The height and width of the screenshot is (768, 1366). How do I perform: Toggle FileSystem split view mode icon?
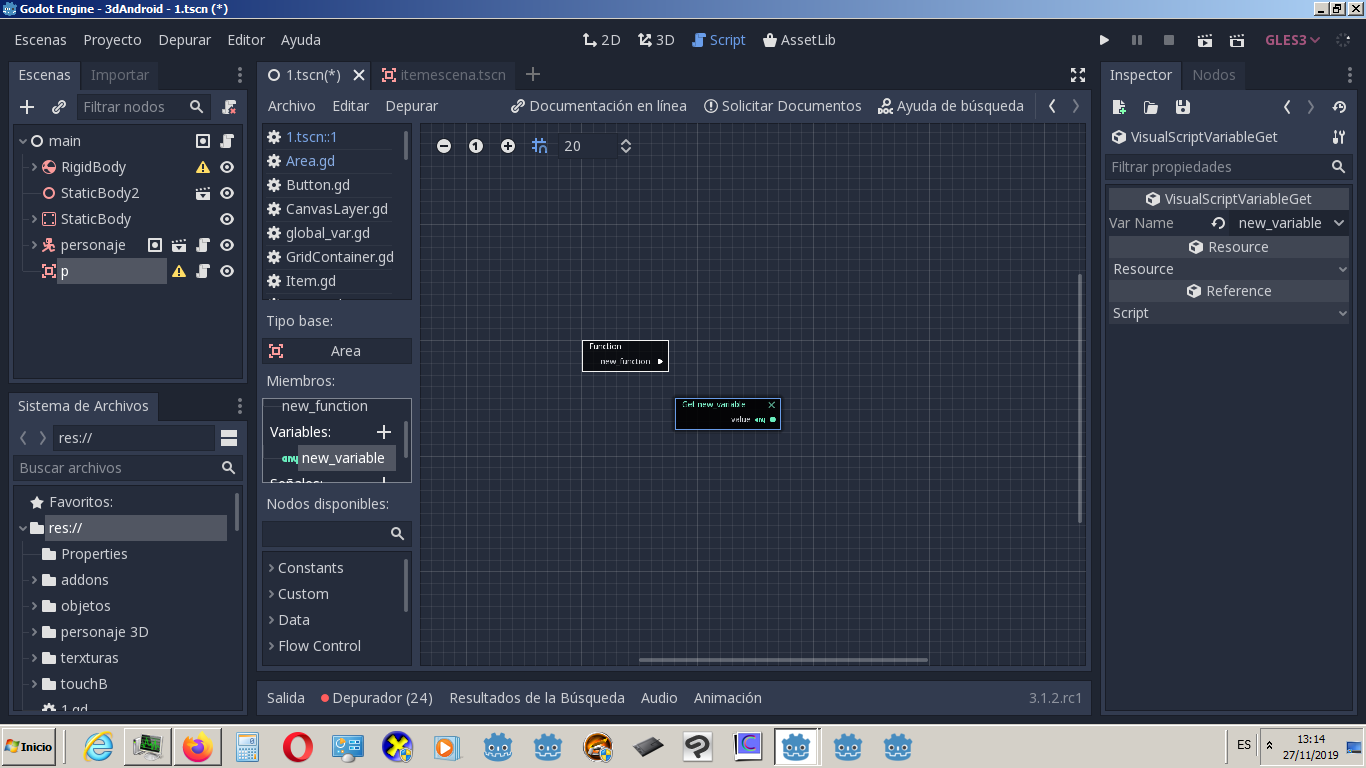click(x=229, y=438)
